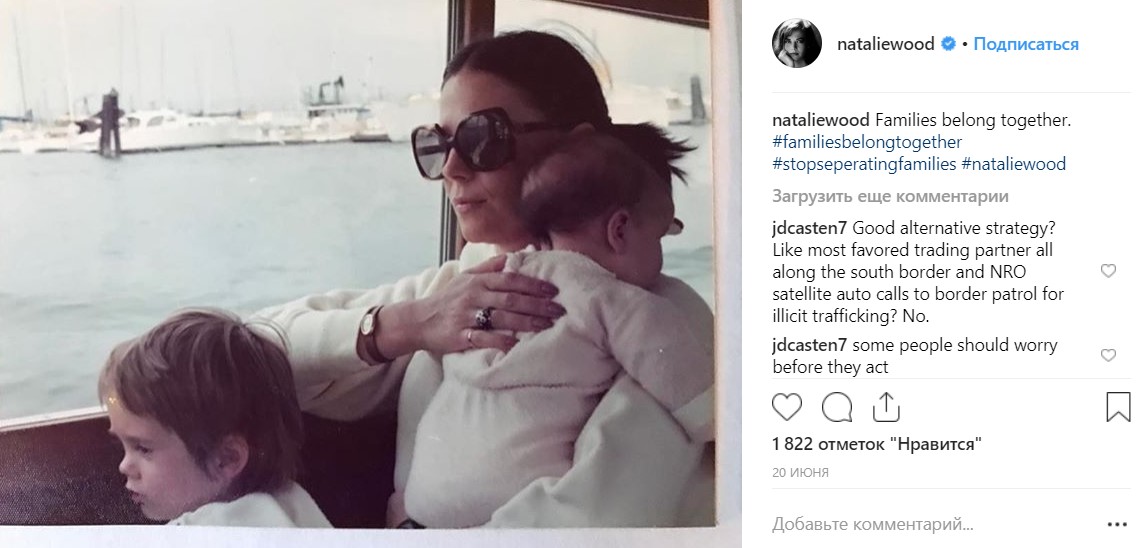Click the post photo
Viewport: 1145px width, 548px height.
pos(358,263)
